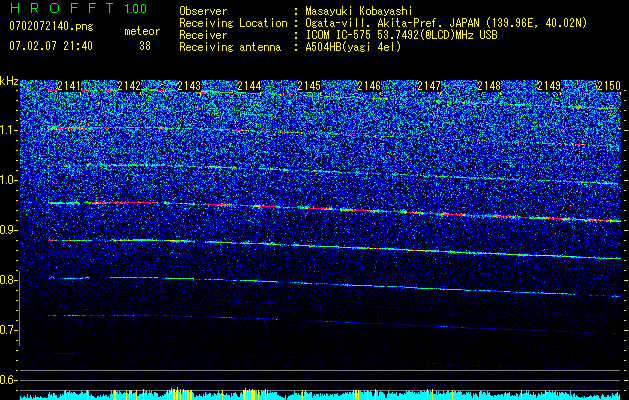Click the 'Receiving antenna' field label
Viewport: 629px width, 400px height.
tap(230, 47)
